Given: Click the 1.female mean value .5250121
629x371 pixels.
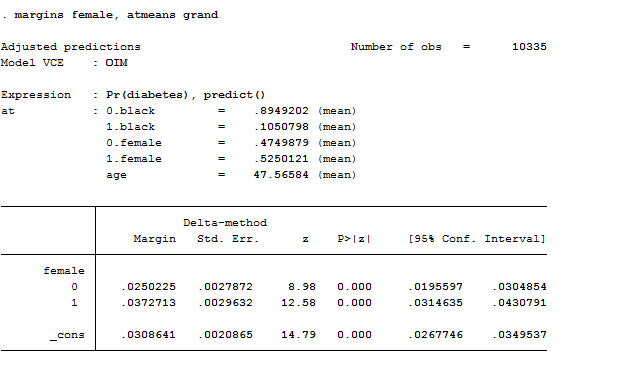Looking at the screenshot, I should point(281,159).
